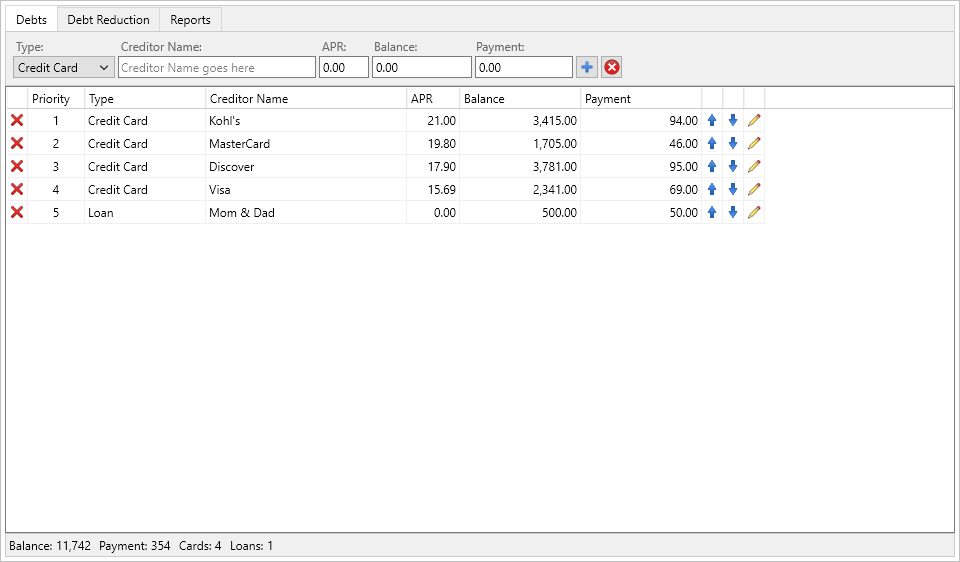
Task: Click the Loan type cell
Action: pos(145,212)
